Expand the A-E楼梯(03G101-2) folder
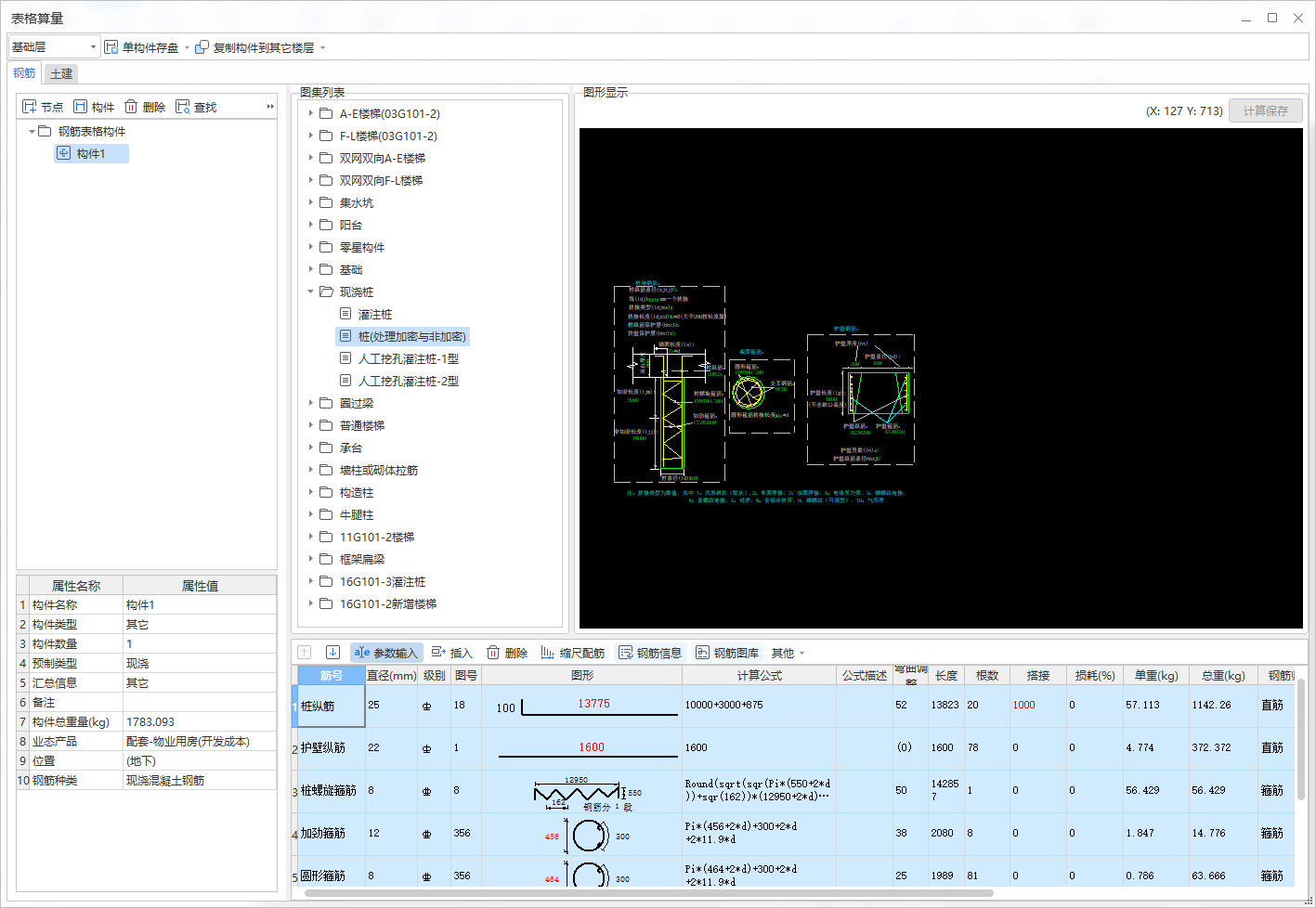The image size is (1316, 908). point(311,113)
